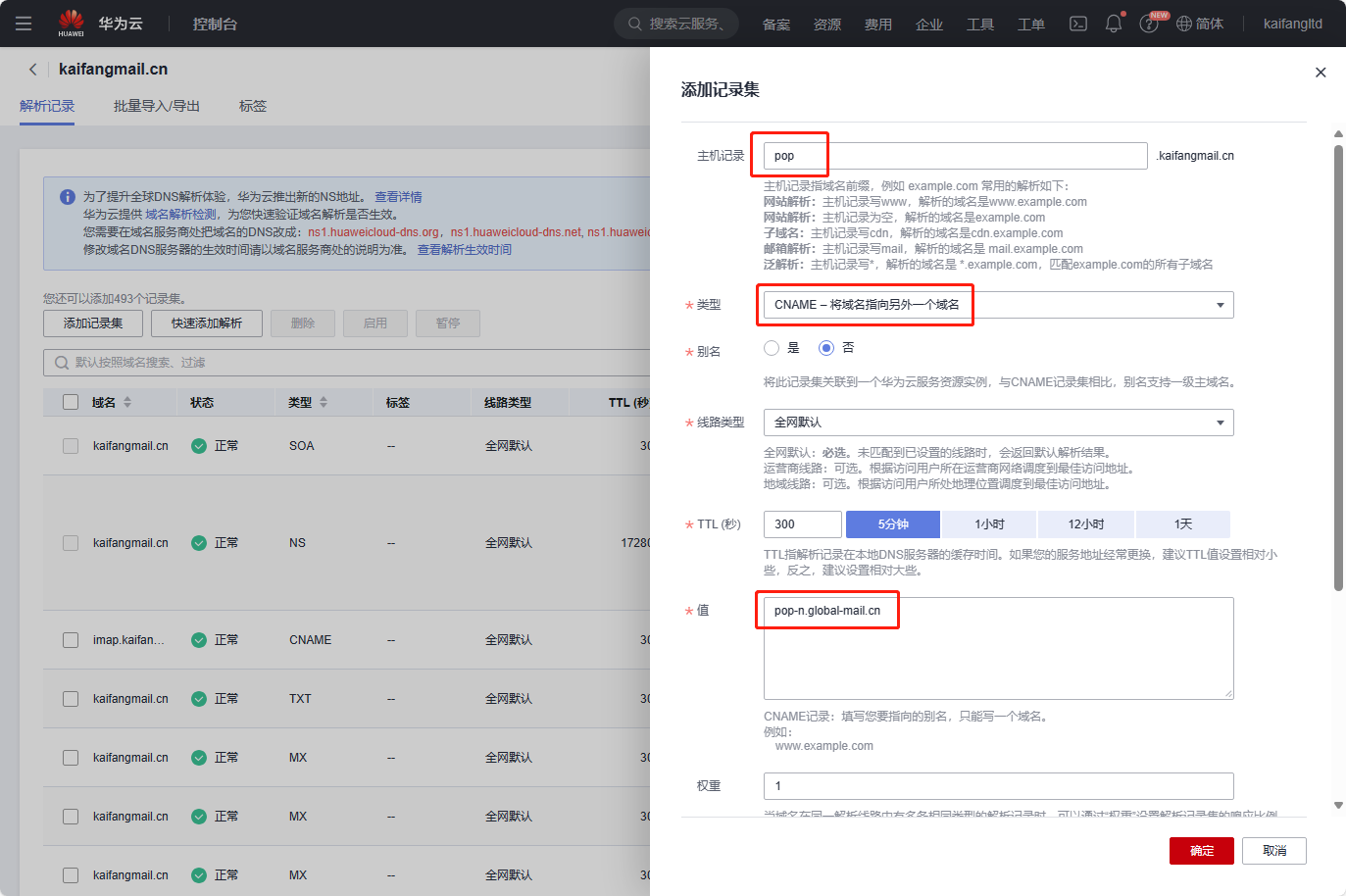
Task: Click the green status icon in TXT row
Action: pyautogui.click(x=199, y=699)
